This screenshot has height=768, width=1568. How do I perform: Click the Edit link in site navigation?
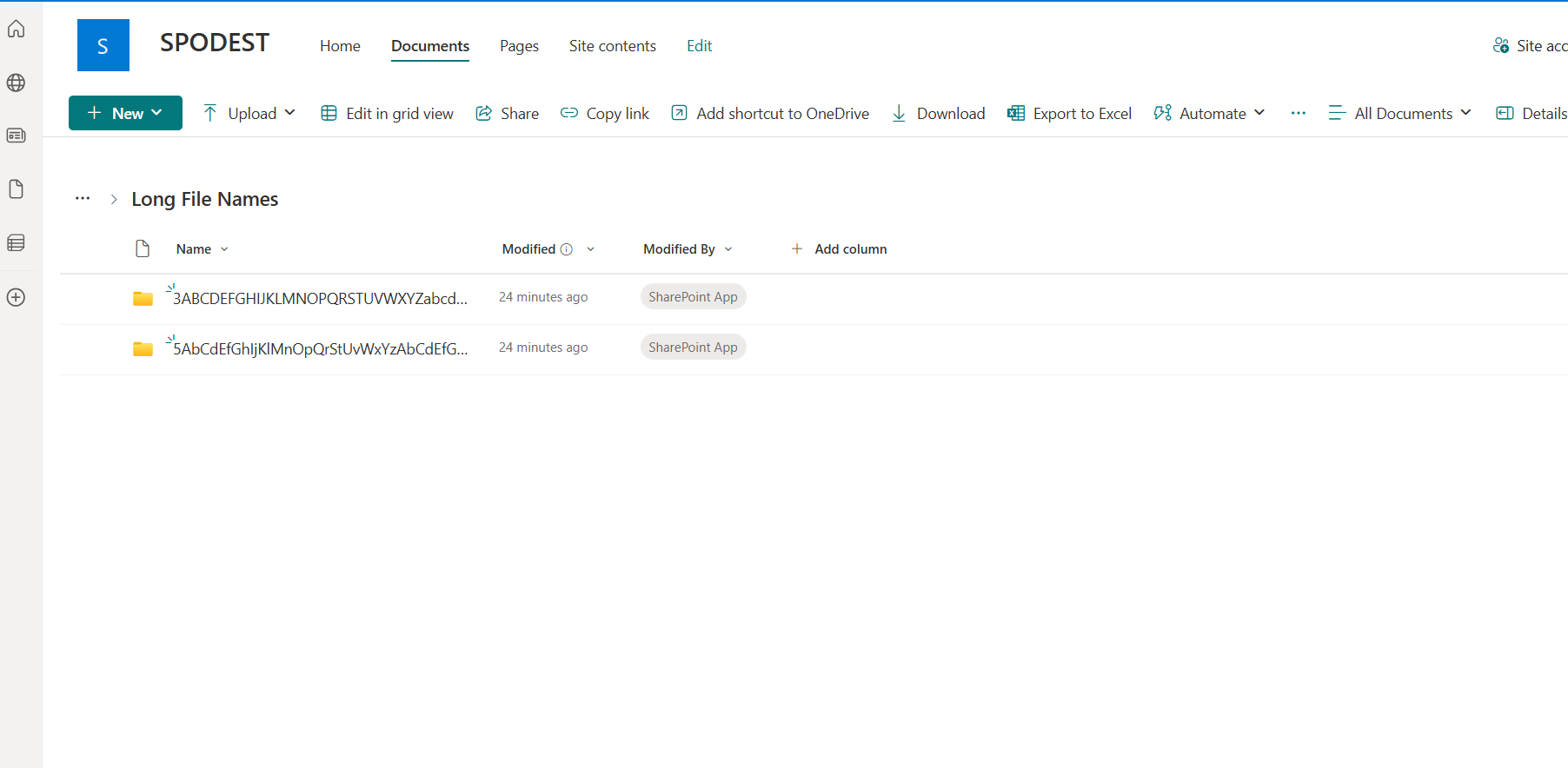click(x=699, y=46)
